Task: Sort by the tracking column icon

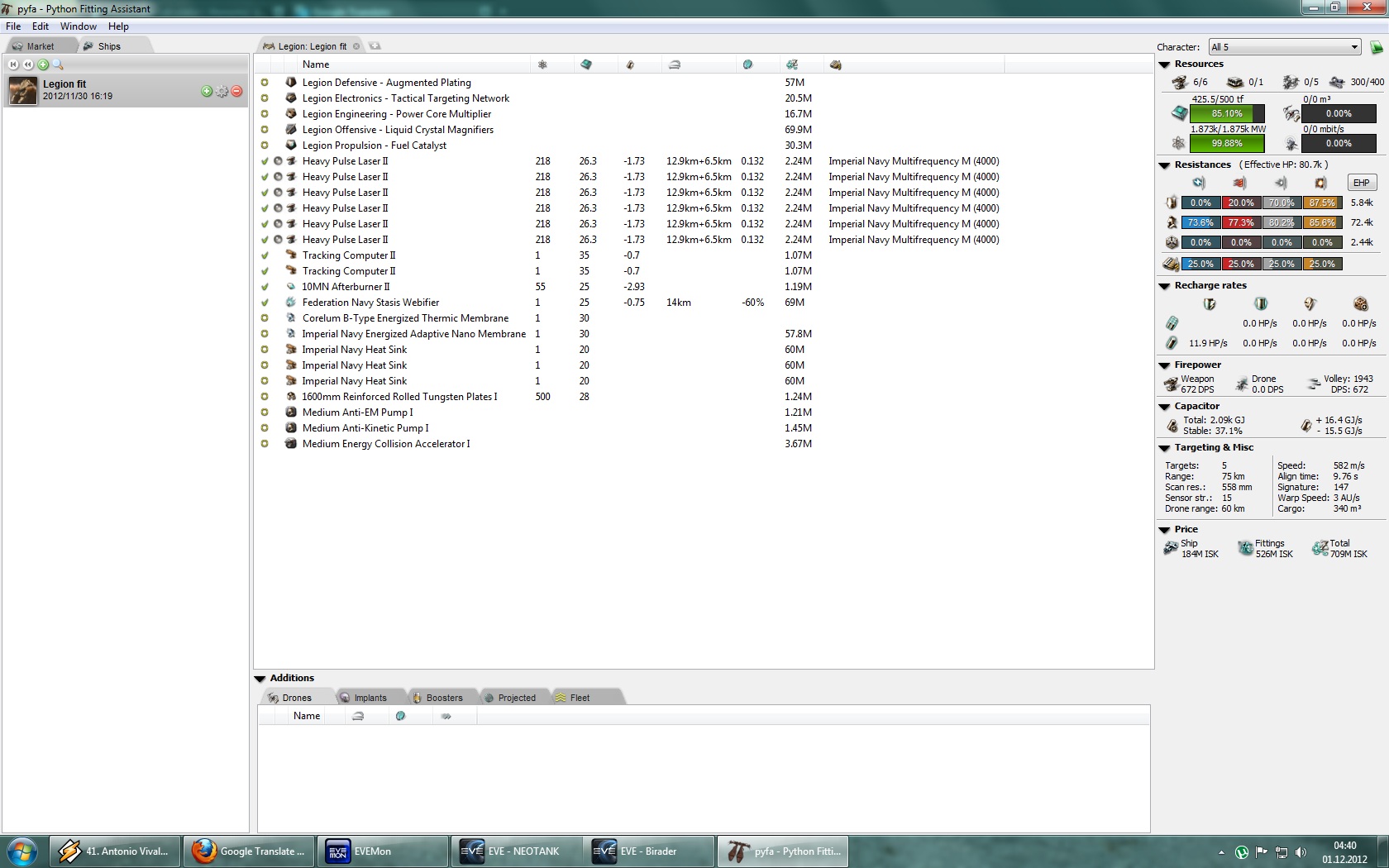Action: [747, 64]
